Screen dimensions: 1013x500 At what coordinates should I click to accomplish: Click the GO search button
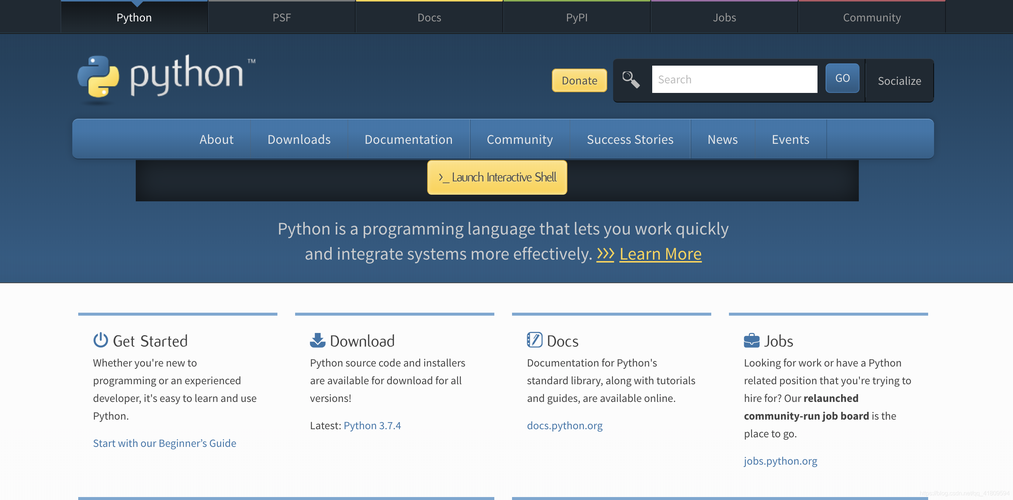tap(842, 78)
